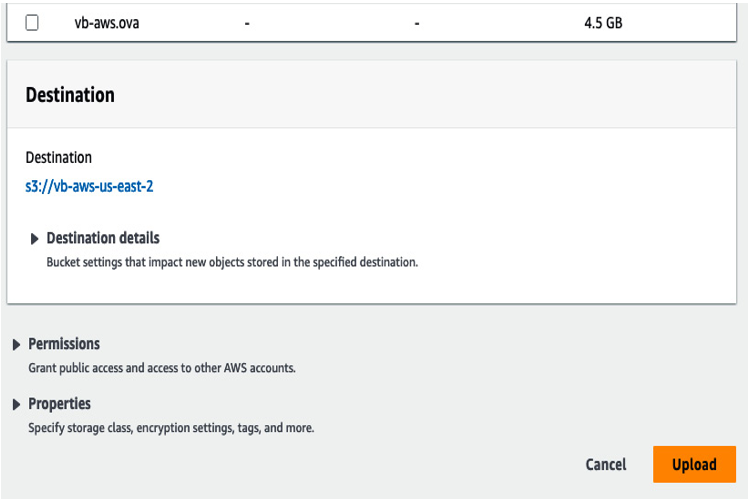Expand Properties using its triangle arrow

point(16,405)
